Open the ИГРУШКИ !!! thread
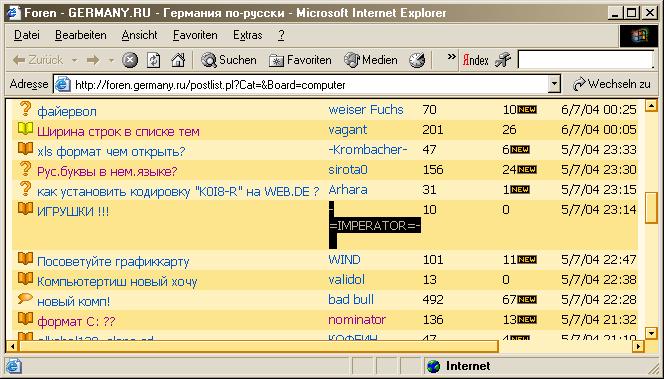 click(x=73, y=211)
